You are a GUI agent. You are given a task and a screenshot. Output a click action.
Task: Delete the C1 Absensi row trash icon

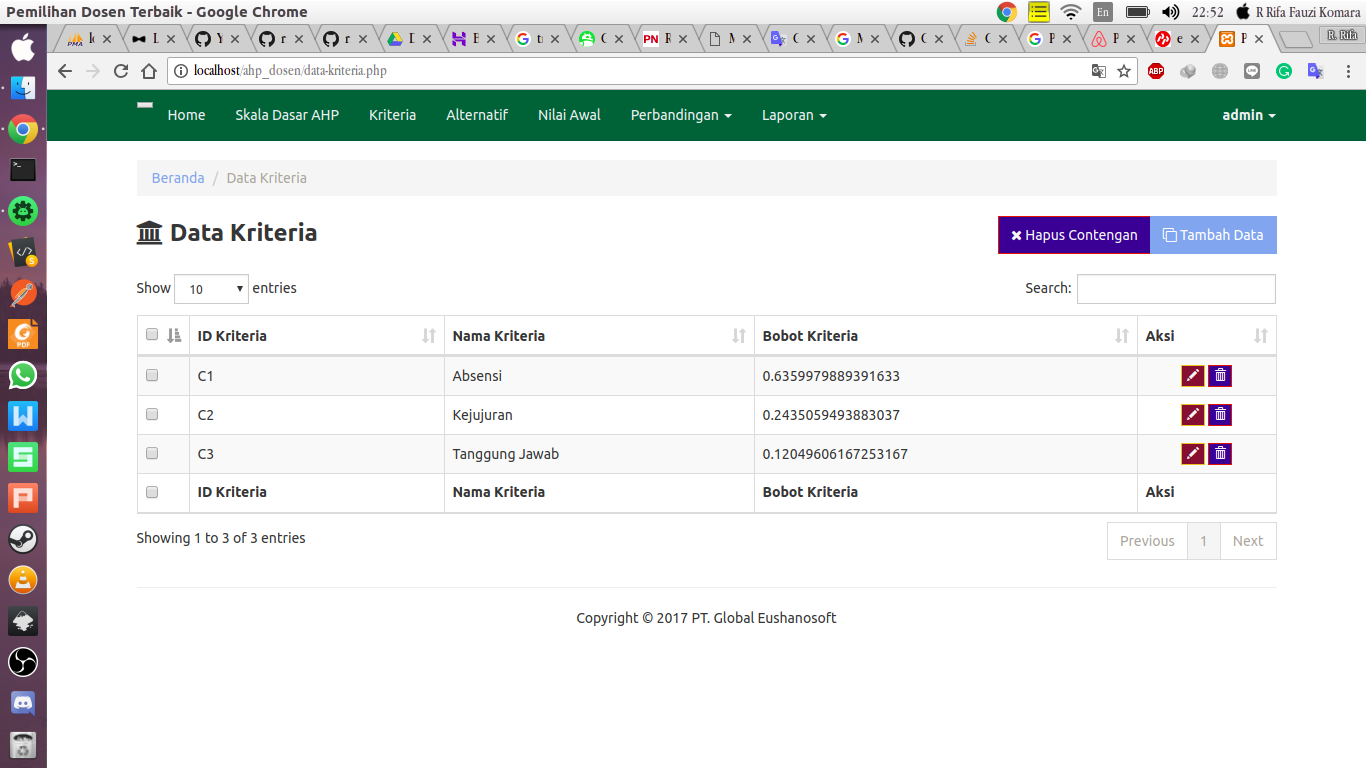tap(1220, 376)
